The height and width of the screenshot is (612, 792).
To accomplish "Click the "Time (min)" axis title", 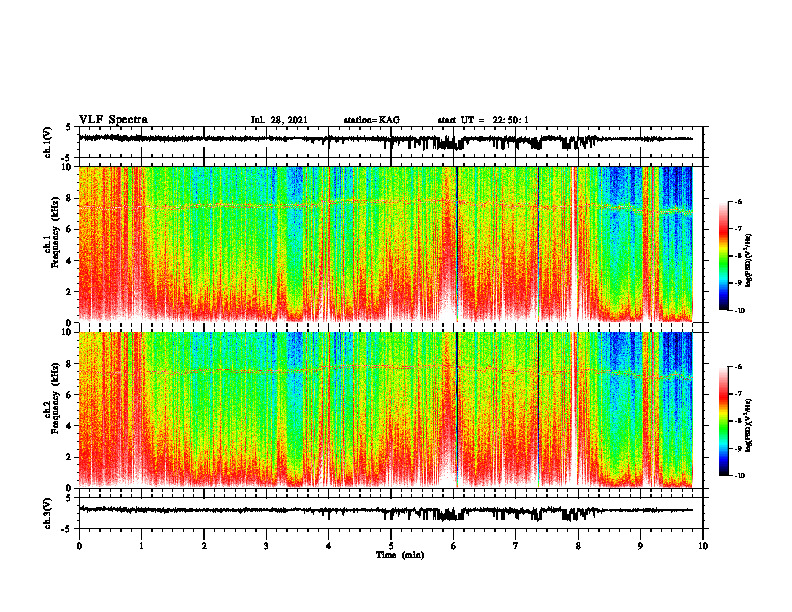I will pyautogui.click(x=400, y=555).
